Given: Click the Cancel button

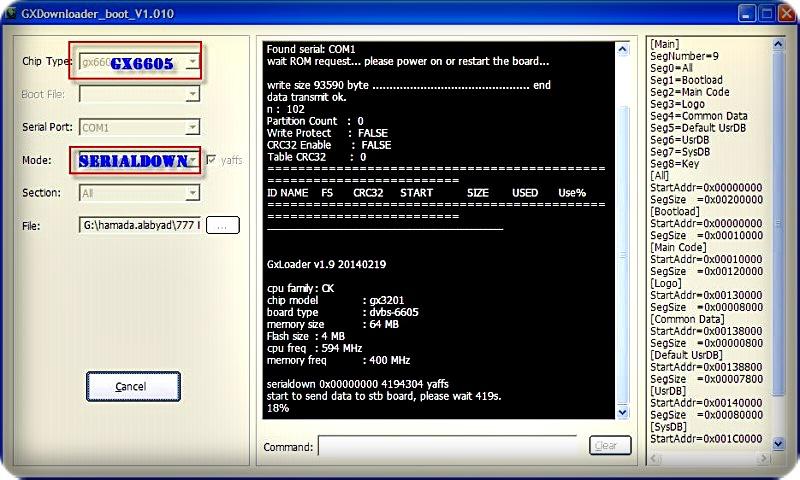Looking at the screenshot, I should (133, 386).
